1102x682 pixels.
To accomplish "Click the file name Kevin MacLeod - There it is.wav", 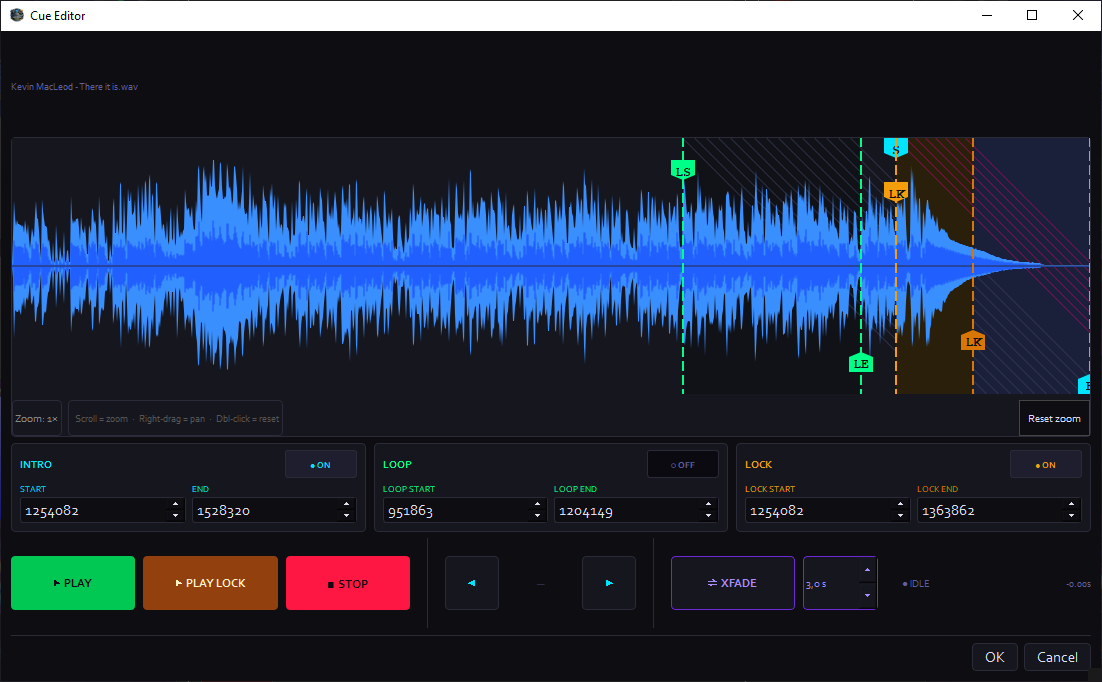I will click(x=74, y=86).
